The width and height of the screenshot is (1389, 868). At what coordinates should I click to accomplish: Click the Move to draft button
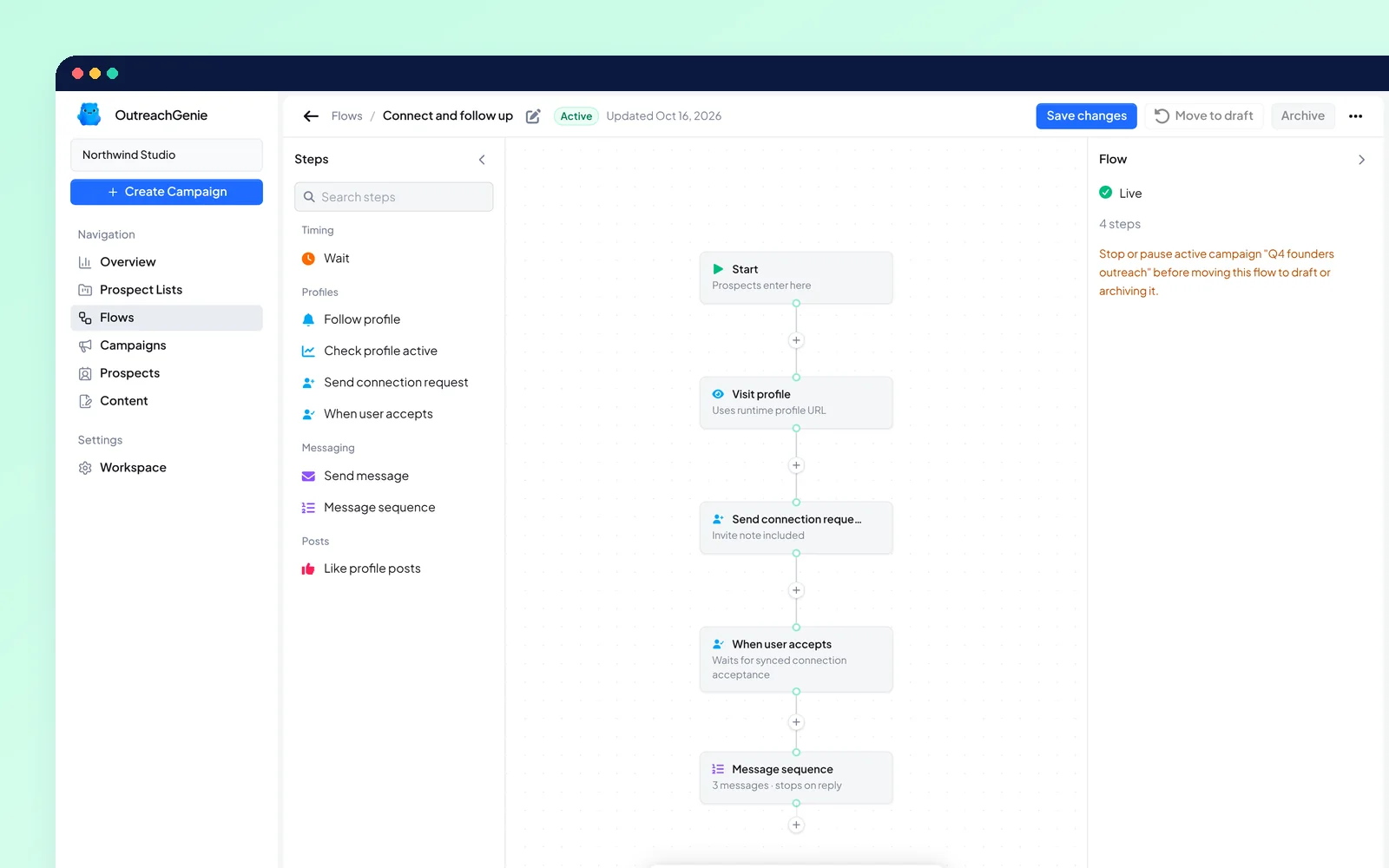[x=1204, y=116]
